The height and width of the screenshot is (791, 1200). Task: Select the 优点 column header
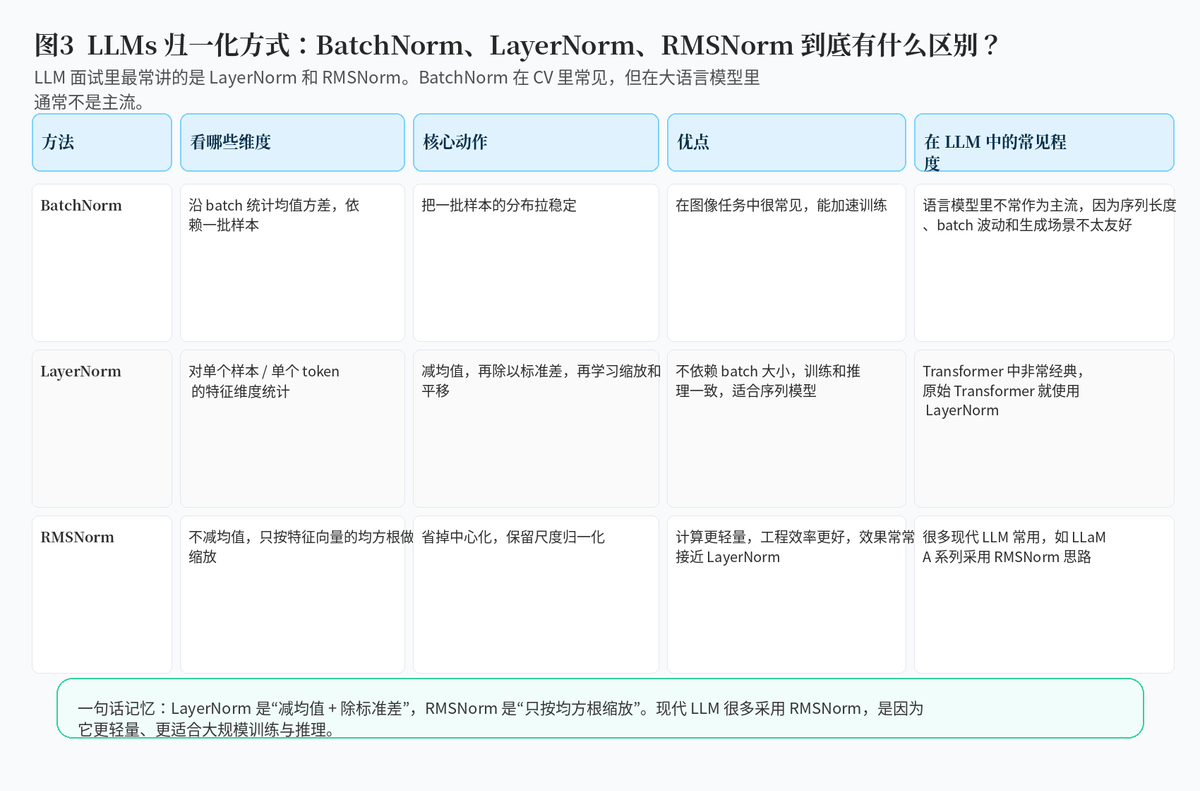coord(787,142)
